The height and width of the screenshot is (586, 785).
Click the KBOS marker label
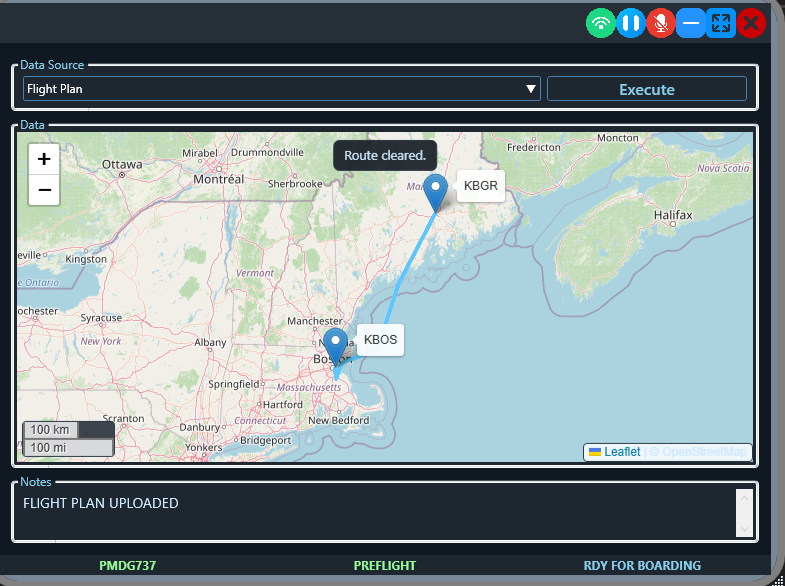coord(380,340)
